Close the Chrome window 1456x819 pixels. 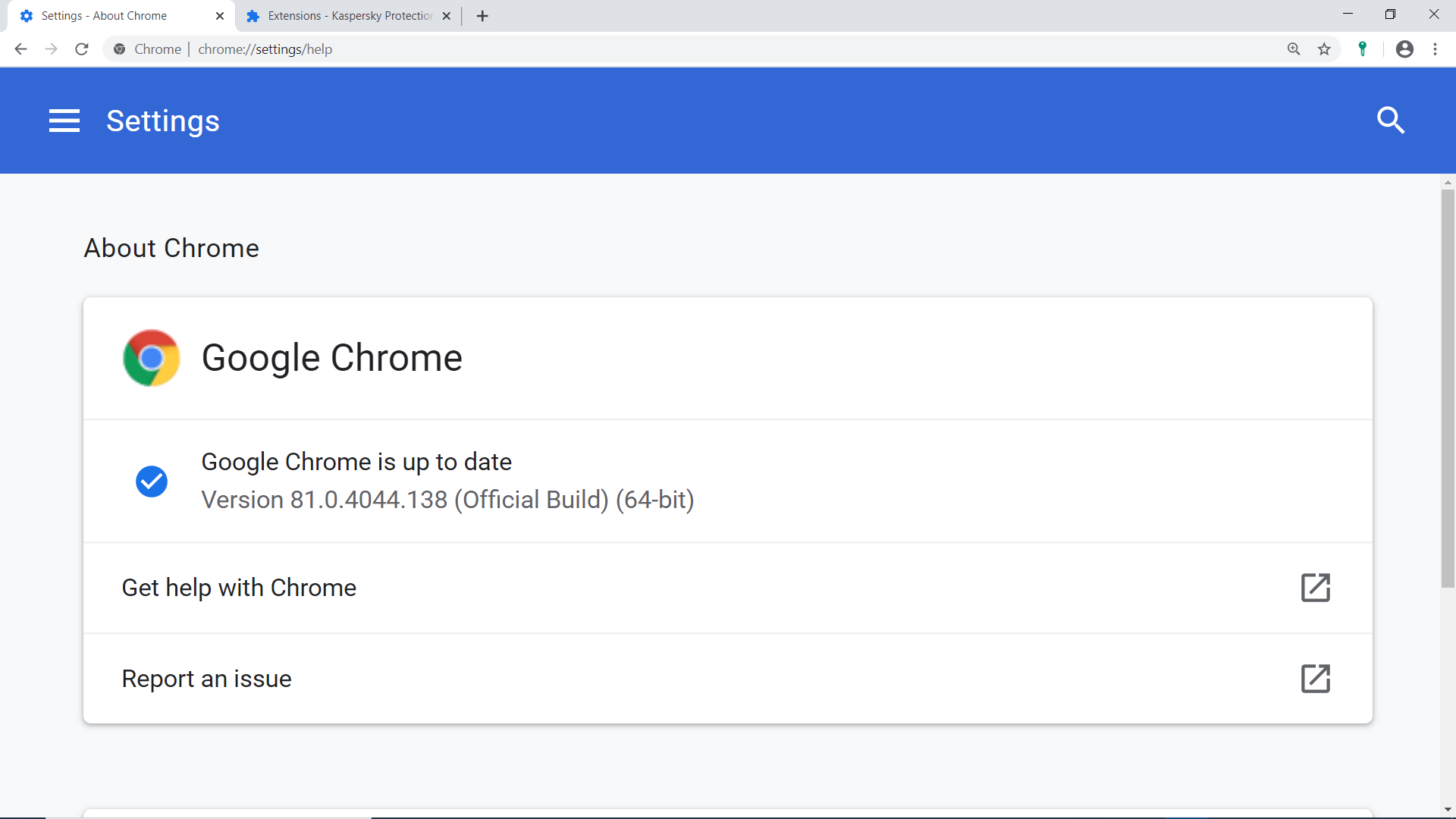1433,14
